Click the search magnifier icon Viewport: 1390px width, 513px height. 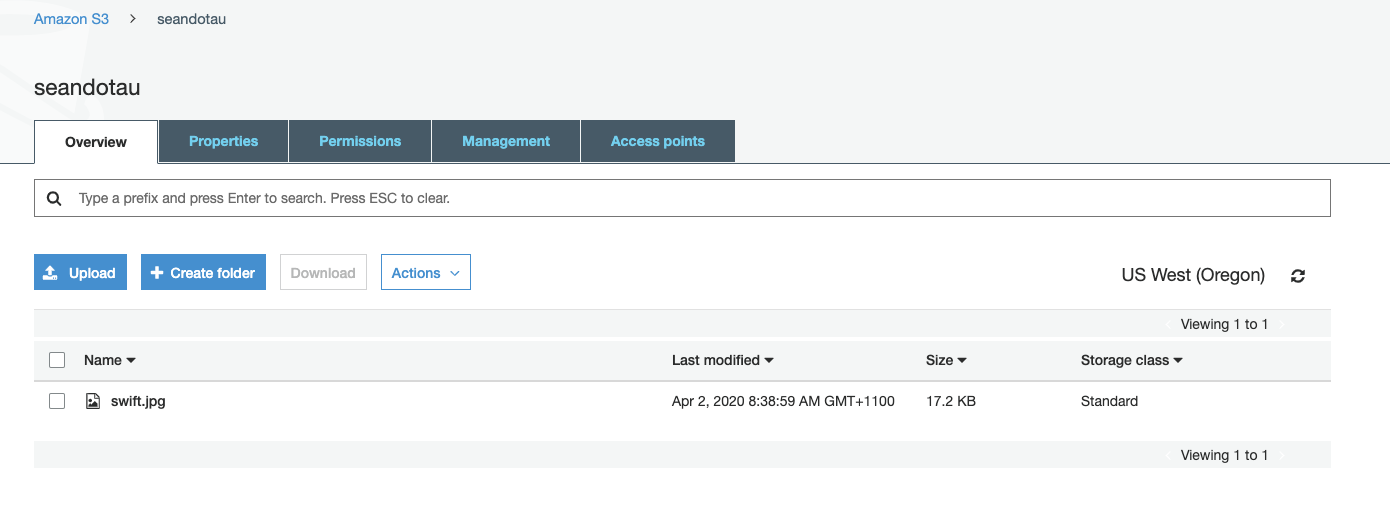(x=54, y=198)
